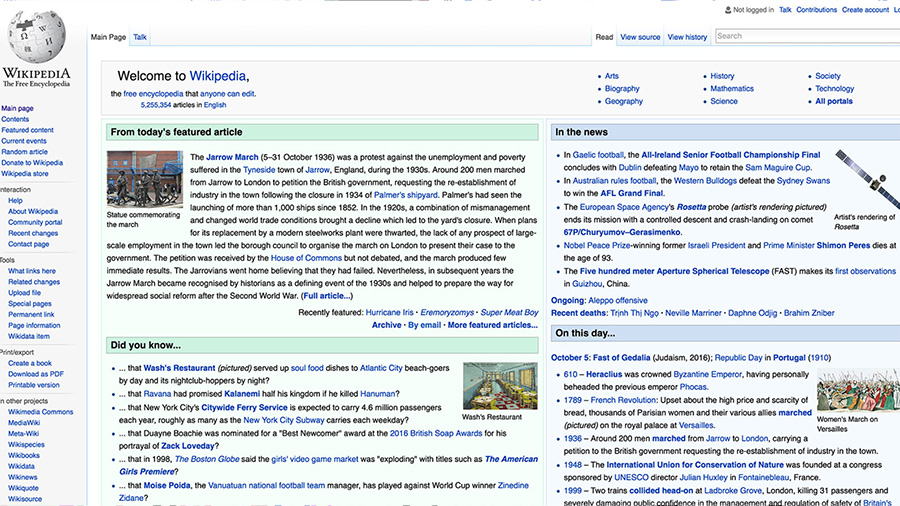The height and width of the screenshot is (506, 900).
Task: Open the 5,255,354 articles count link
Action: coord(156,106)
